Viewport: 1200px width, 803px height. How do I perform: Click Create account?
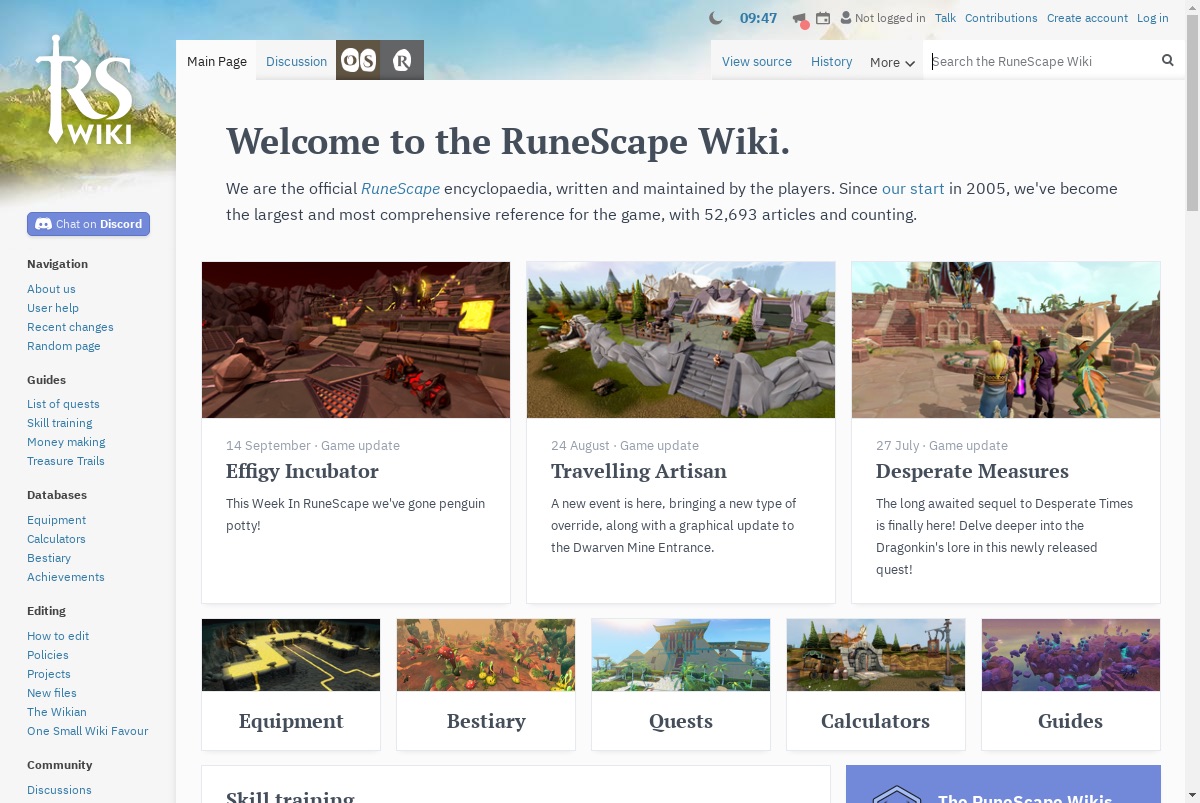pos(1087,18)
